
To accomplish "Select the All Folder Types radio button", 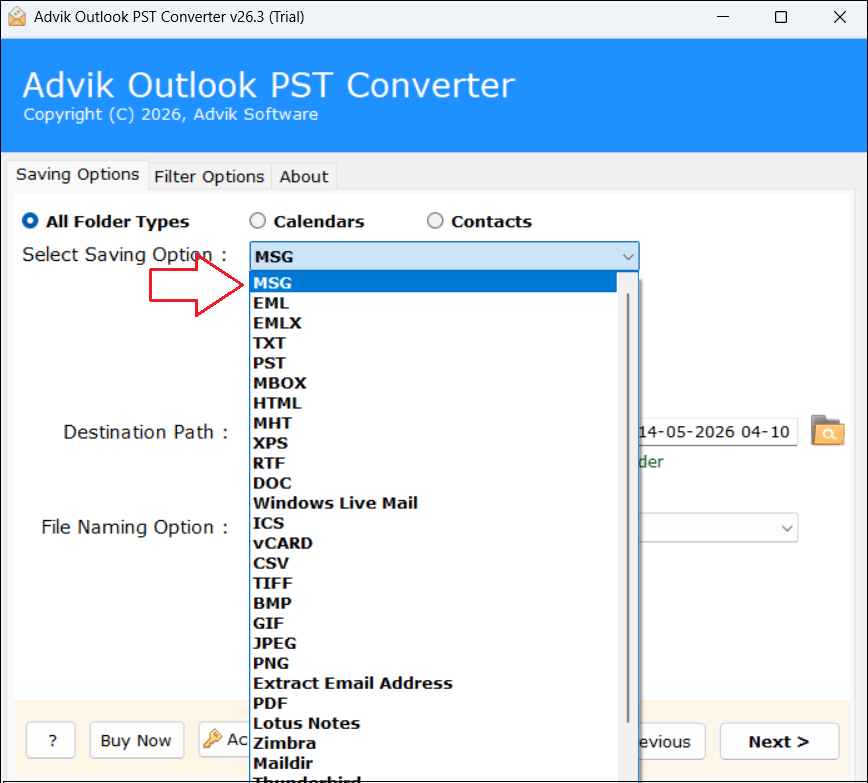I will click(x=30, y=221).
